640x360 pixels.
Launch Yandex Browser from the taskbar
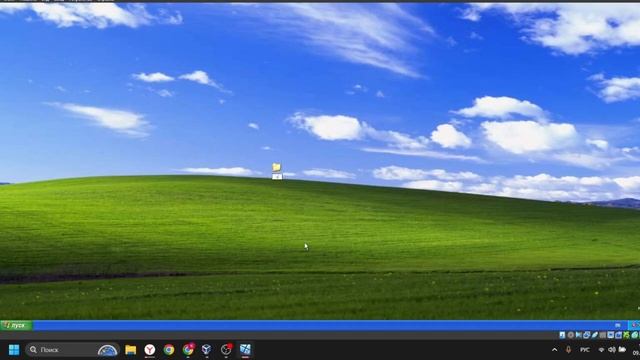click(150, 350)
